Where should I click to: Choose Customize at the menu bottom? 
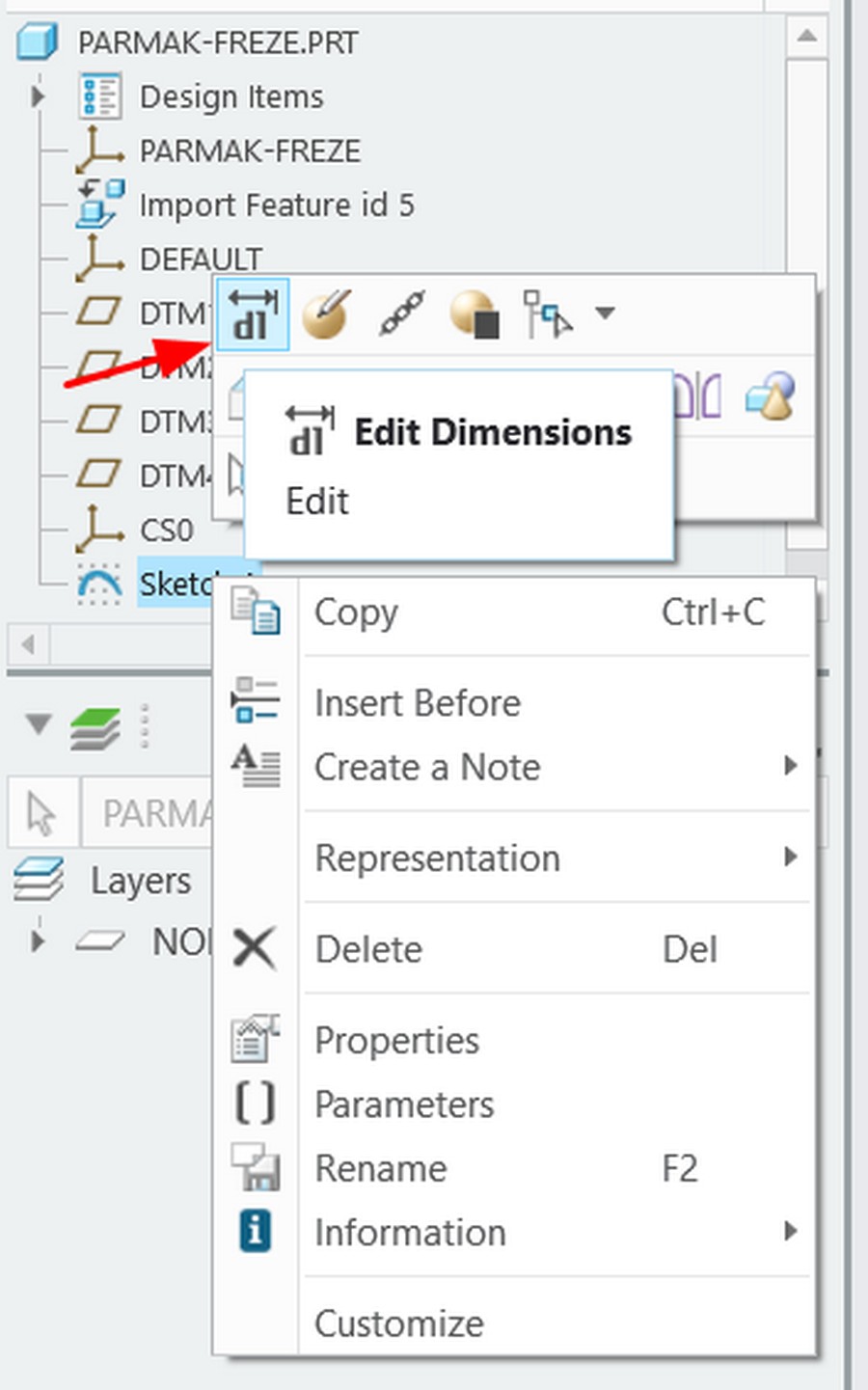point(514,1323)
